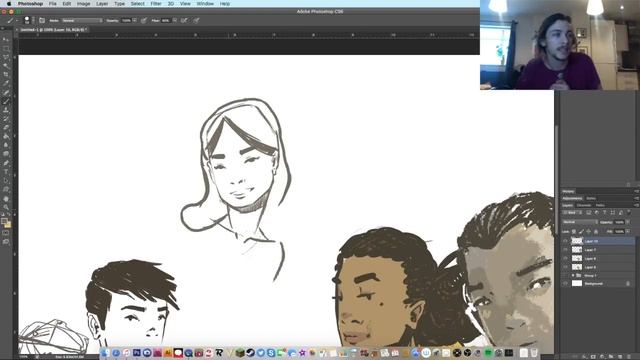Select the Quick Selection tool
Viewport: 640px width, 360px height.
click(x=6, y=66)
